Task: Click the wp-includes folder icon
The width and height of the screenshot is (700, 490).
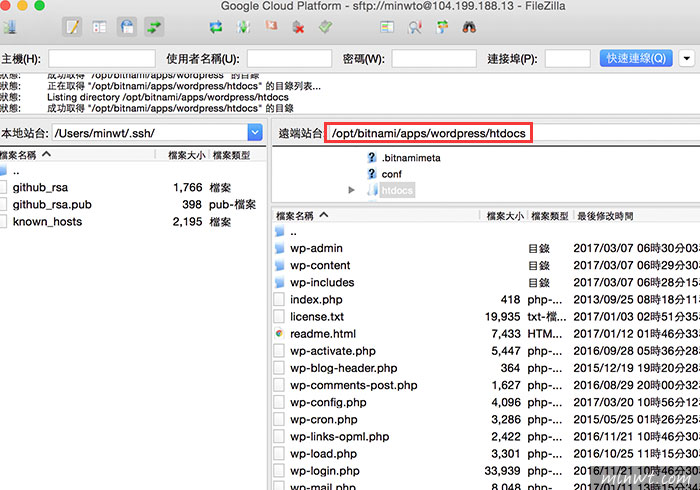Action: click(x=279, y=282)
